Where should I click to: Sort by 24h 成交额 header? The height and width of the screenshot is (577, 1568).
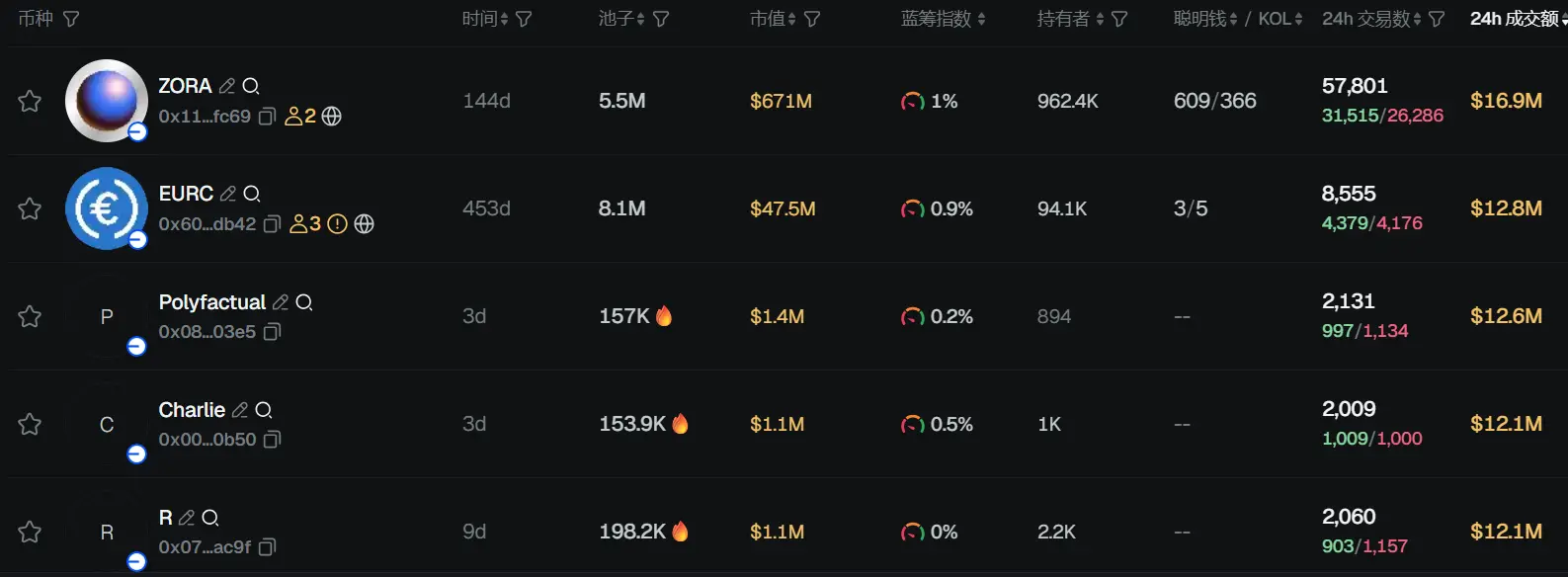tap(1518, 19)
